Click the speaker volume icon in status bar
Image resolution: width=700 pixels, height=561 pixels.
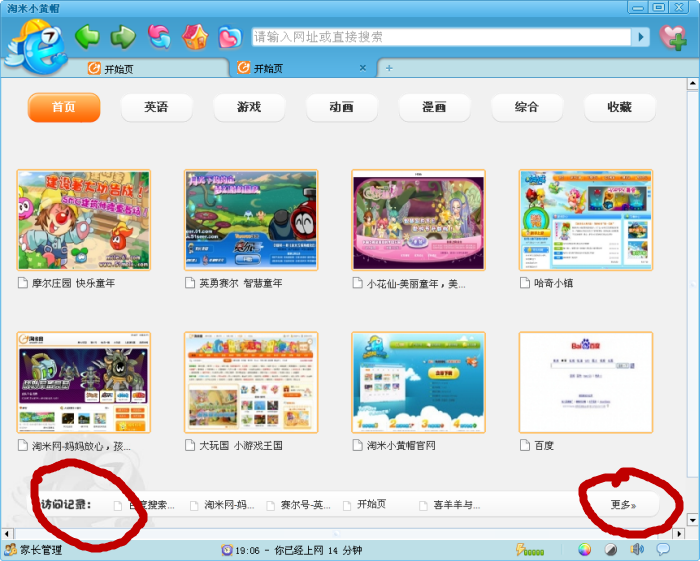[637, 550]
